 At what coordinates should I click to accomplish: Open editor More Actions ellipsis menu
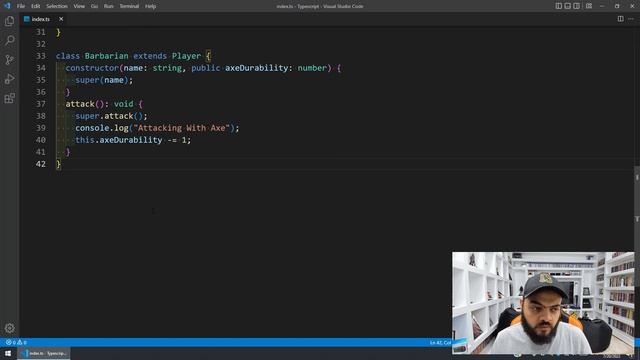pos(631,19)
